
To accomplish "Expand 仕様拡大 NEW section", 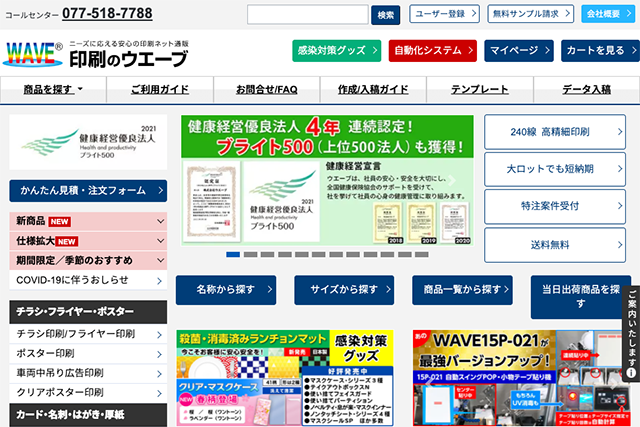I will [x=88, y=241].
